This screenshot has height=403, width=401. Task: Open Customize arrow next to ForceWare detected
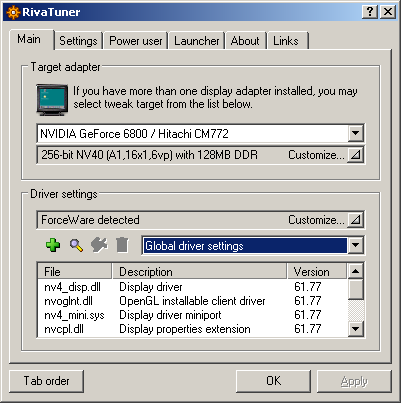[355, 220]
